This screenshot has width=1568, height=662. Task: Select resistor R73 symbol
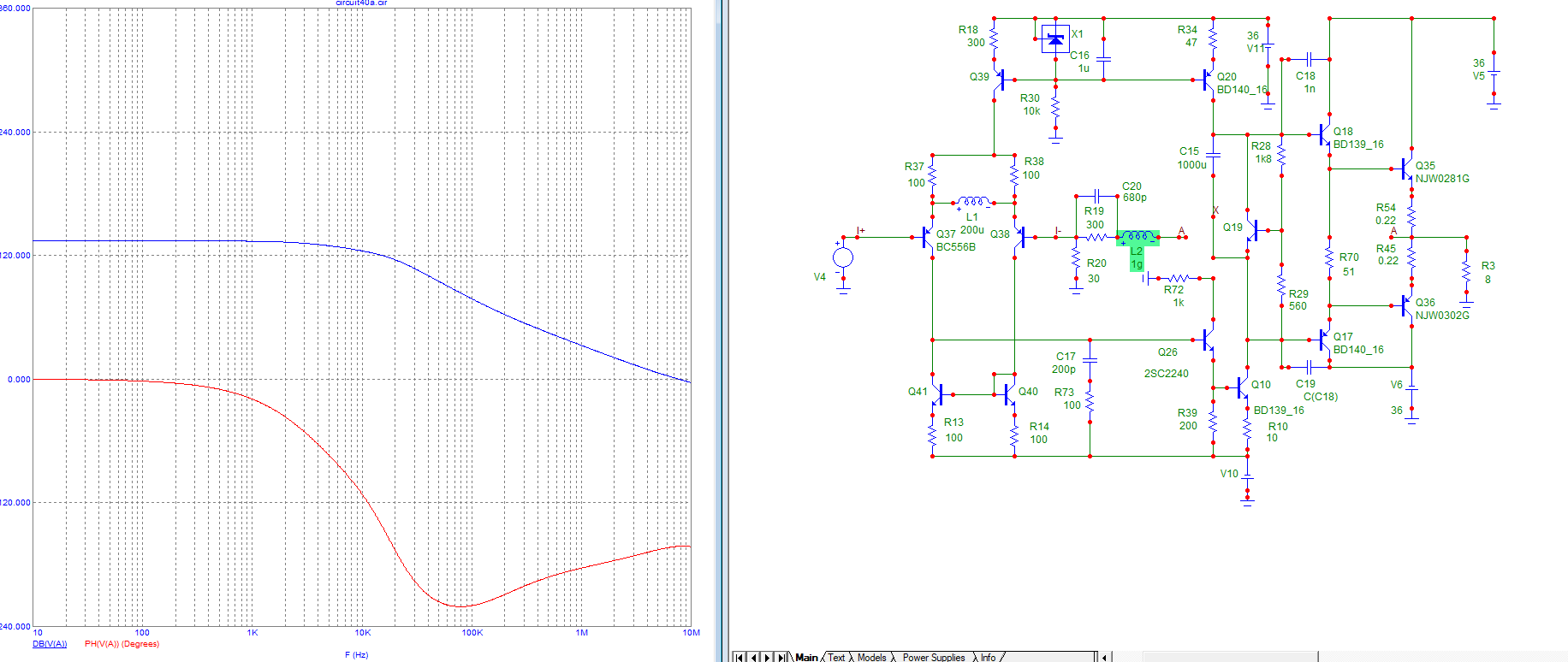(x=1090, y=401)
